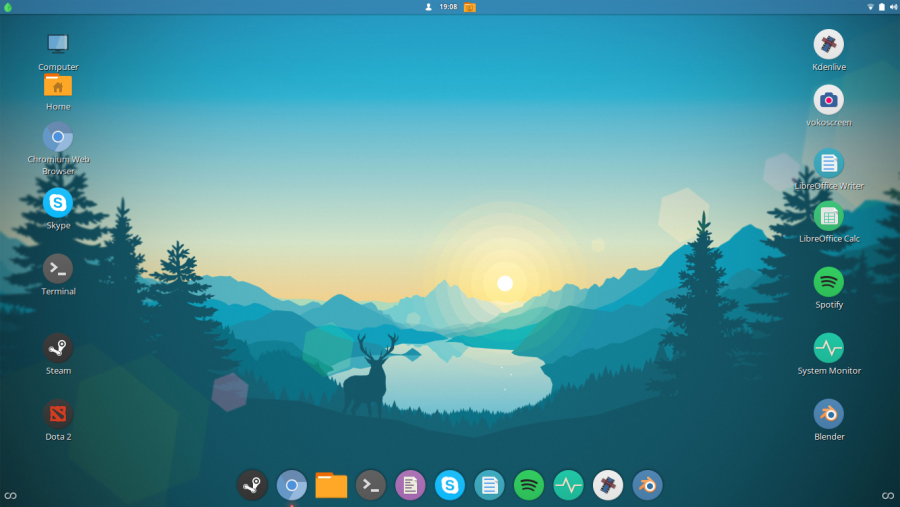
Task: Open the green leaf menu in top panel
Action: [8, 7]
